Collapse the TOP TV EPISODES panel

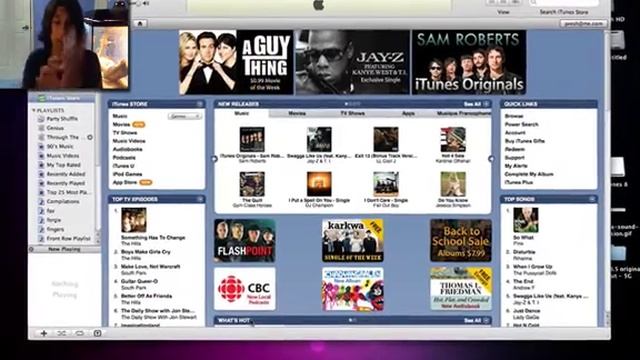[x=200, y=199]
